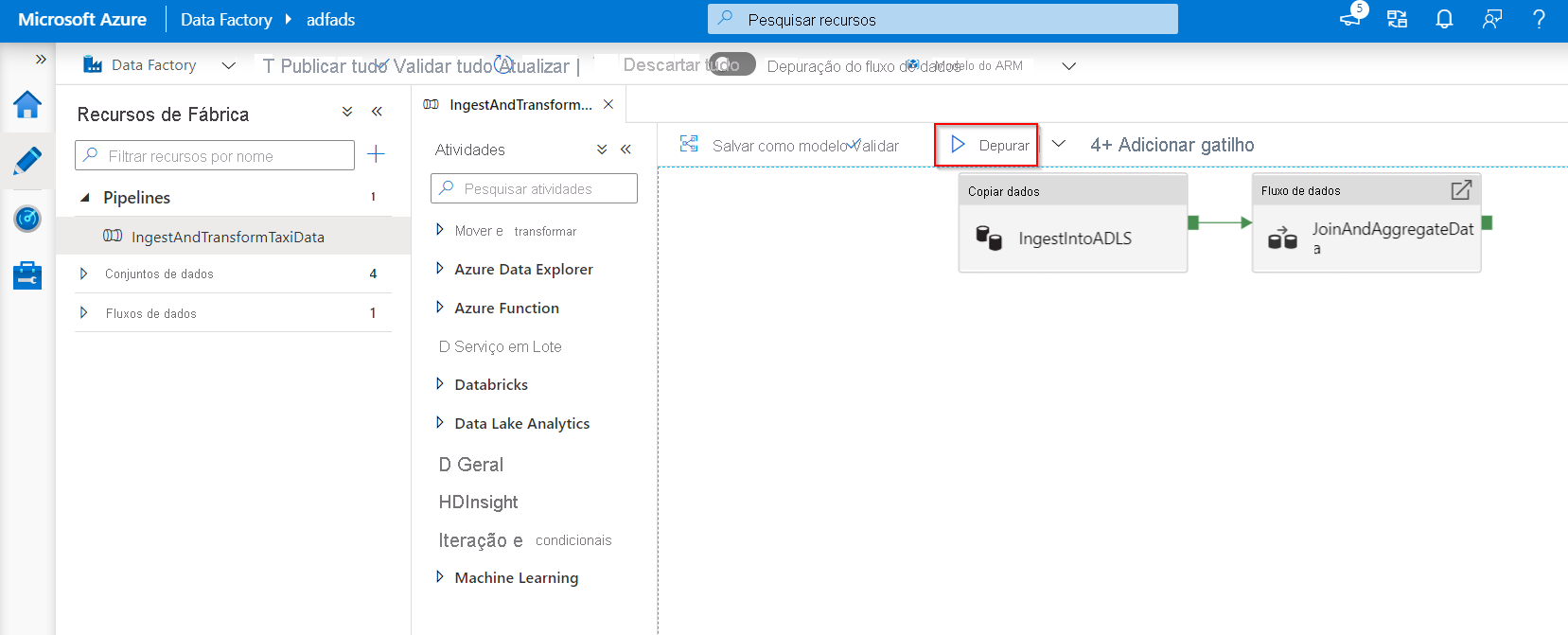Screen dimensions: 1568x635
Task: Select the Iteração e condicionais category
Action: [525, 539]
